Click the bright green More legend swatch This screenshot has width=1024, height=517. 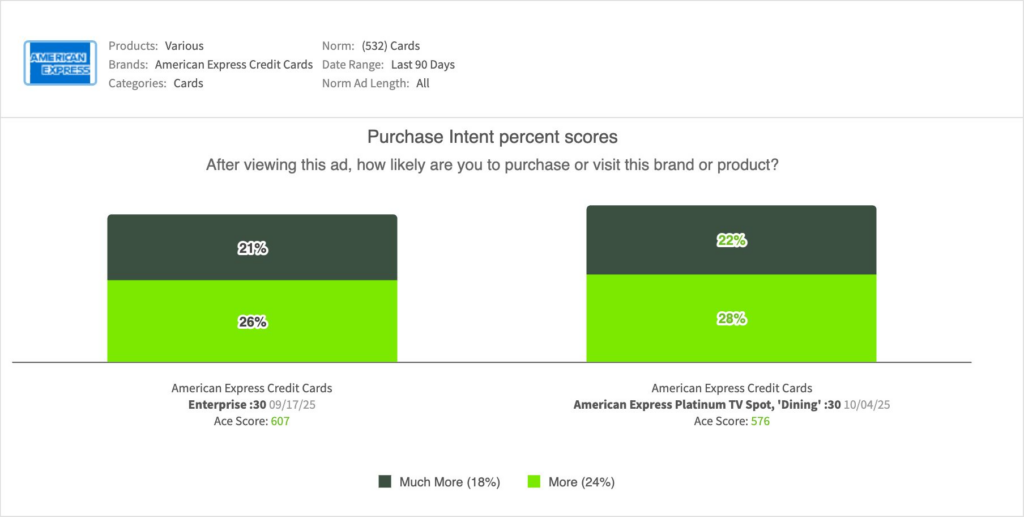pos(533,482)
